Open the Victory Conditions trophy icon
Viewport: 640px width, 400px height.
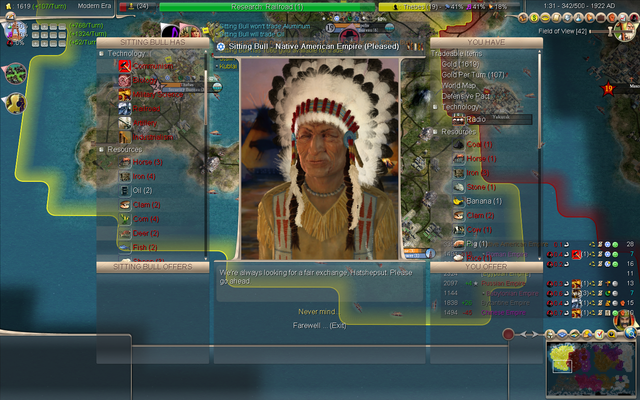tap(612, 18)
